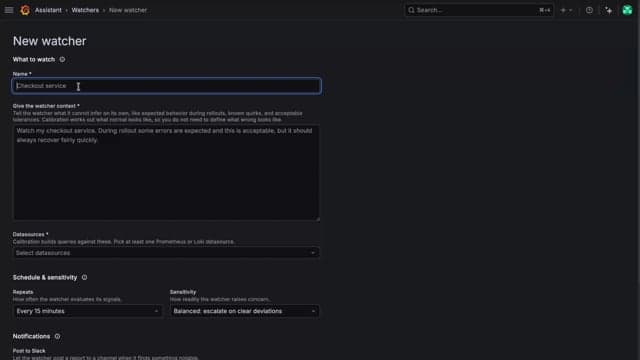
Task: Click the Datasources label
Action: click(x=30, y=234)
